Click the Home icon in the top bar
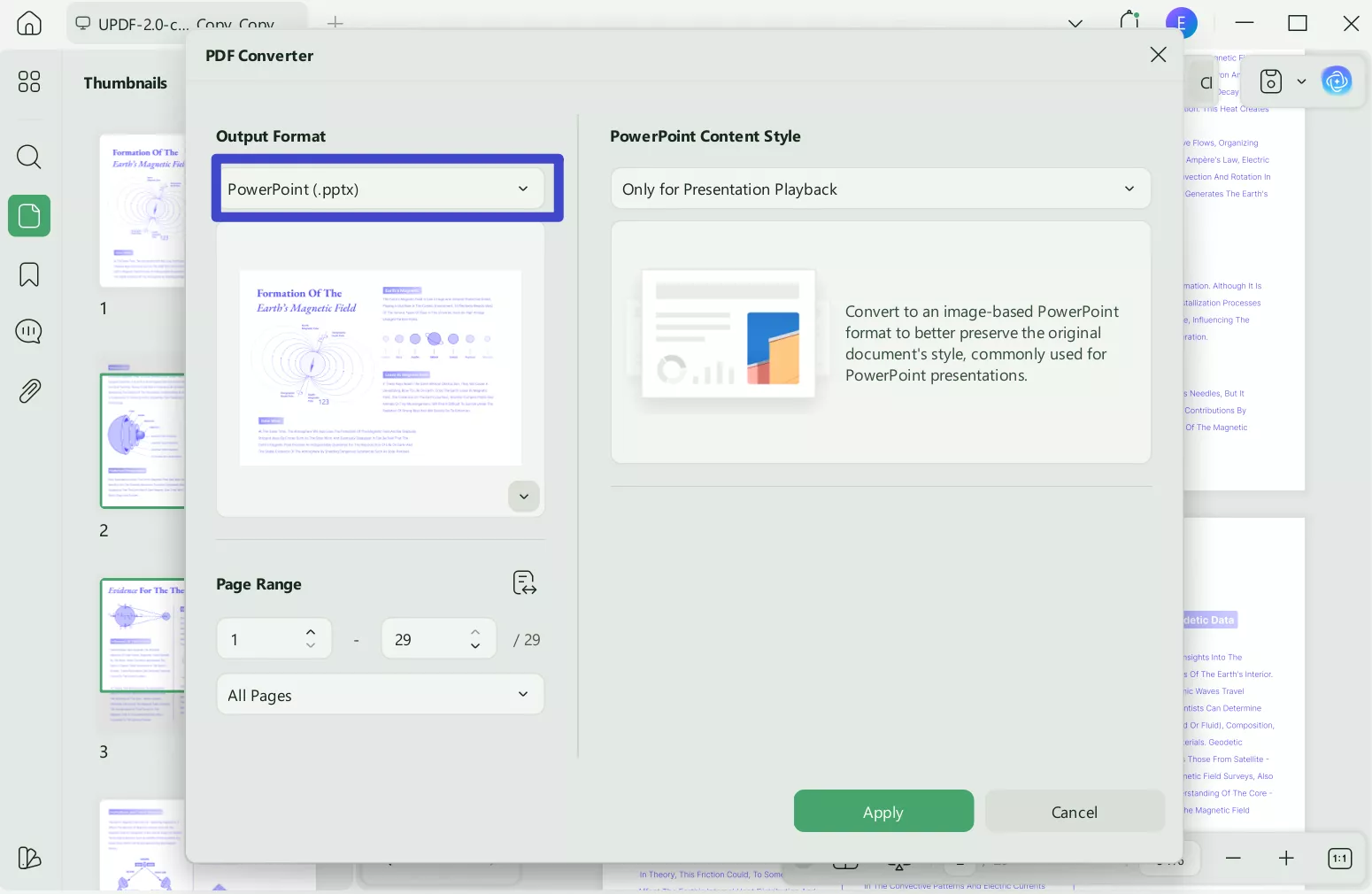This screenshot has width=1372, height=894. [28, 23]
